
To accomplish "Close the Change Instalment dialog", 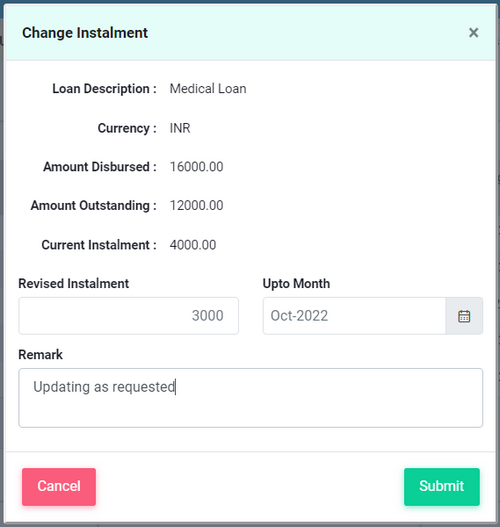I will [x=473, y=33].
